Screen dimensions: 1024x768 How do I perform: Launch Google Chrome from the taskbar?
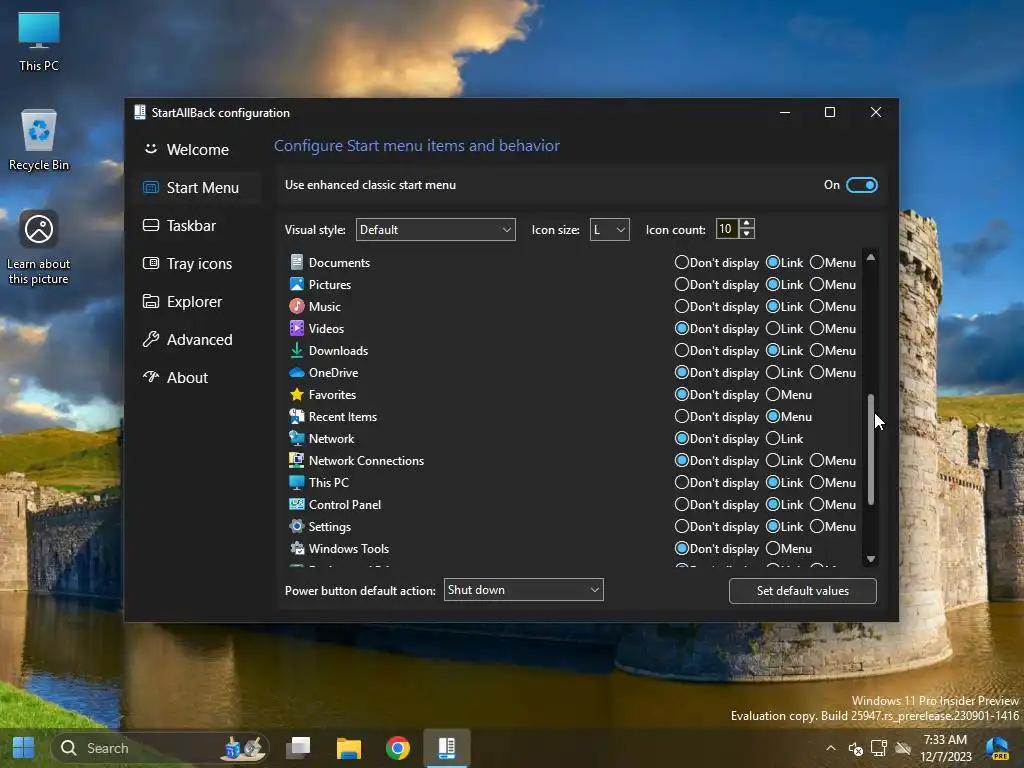(398, 748)
